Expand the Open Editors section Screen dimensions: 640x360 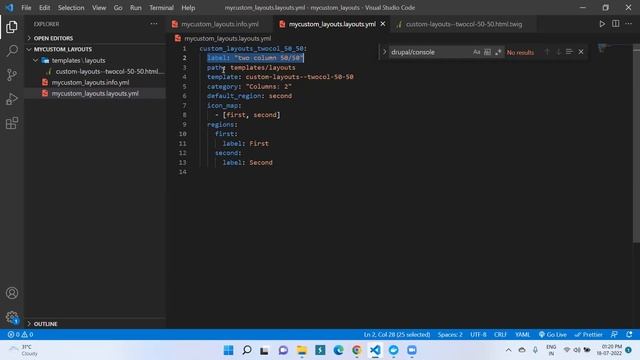click(x=95, y=38)
